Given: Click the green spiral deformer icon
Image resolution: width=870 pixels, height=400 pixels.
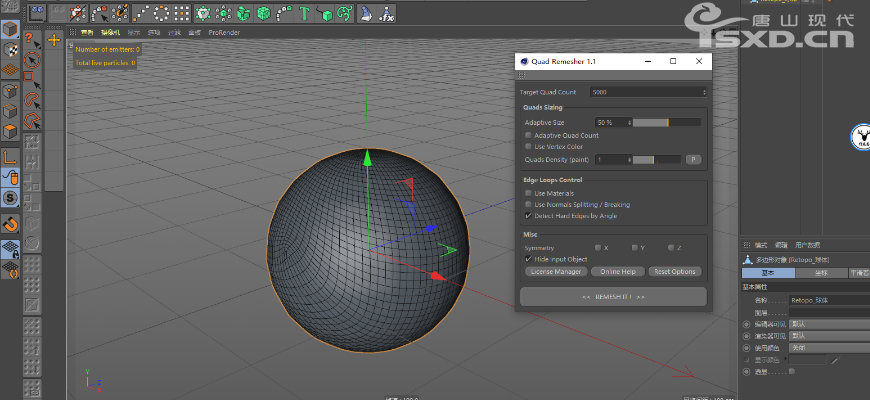Looking at the screenshot, I should pos(344,14).
